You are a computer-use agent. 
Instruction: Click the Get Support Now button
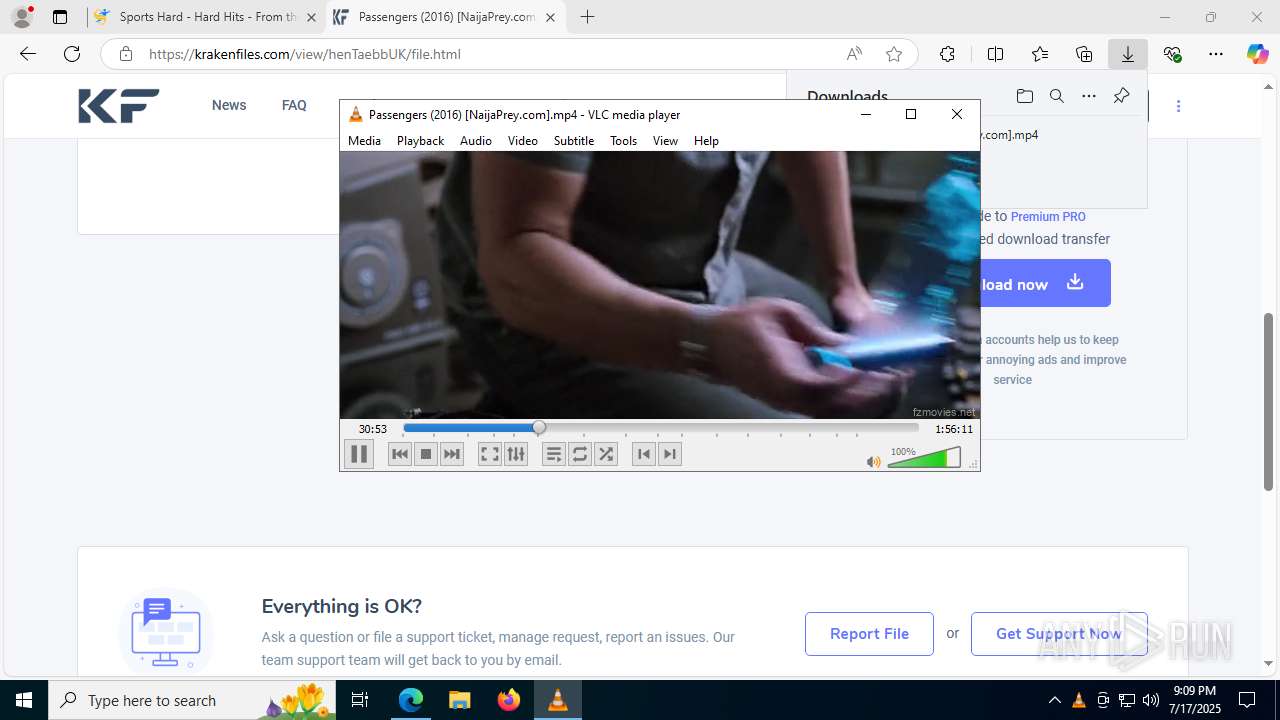1059,634
